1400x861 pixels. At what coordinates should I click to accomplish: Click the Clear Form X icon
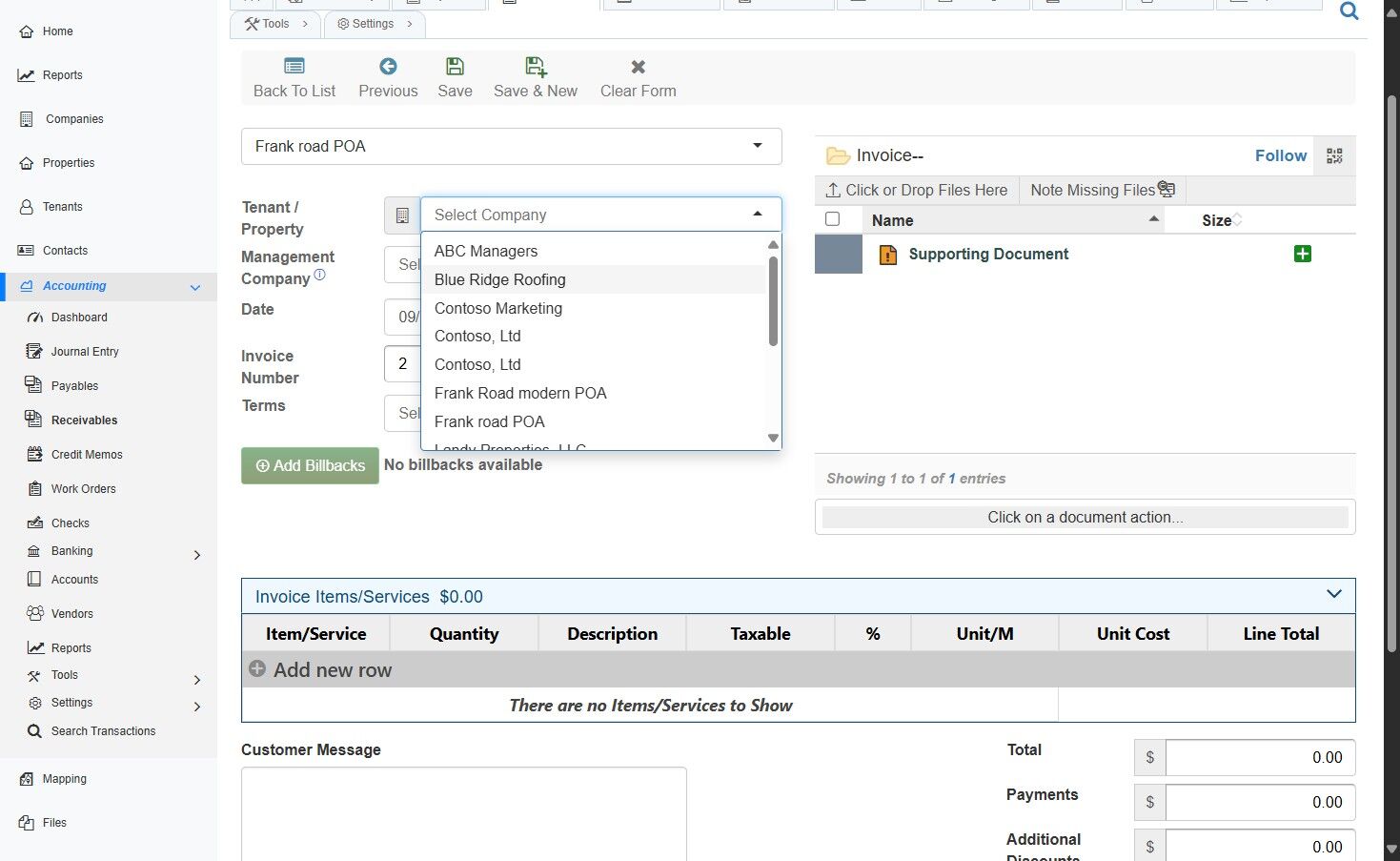click(638, 67)
